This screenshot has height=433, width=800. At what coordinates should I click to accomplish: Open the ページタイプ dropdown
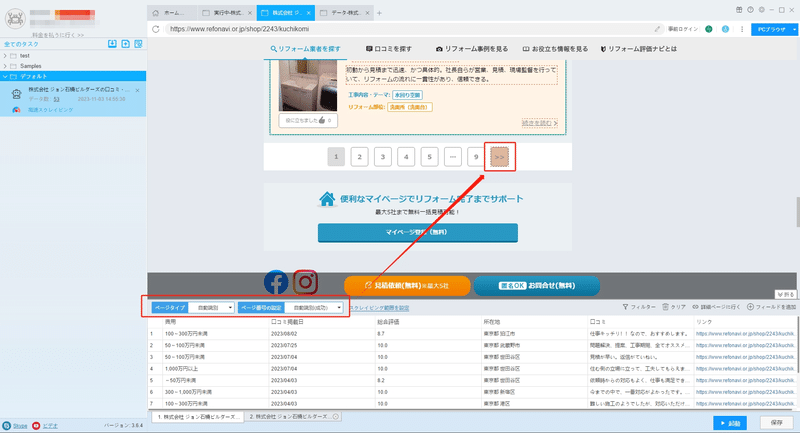click(x=211, y=308)
